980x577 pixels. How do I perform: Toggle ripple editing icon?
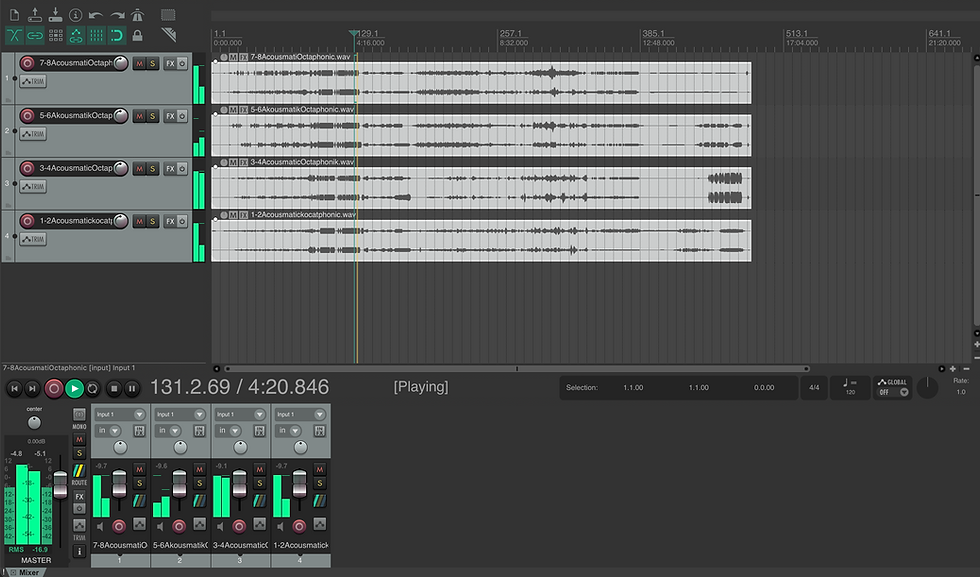click(x=56, y=35)
